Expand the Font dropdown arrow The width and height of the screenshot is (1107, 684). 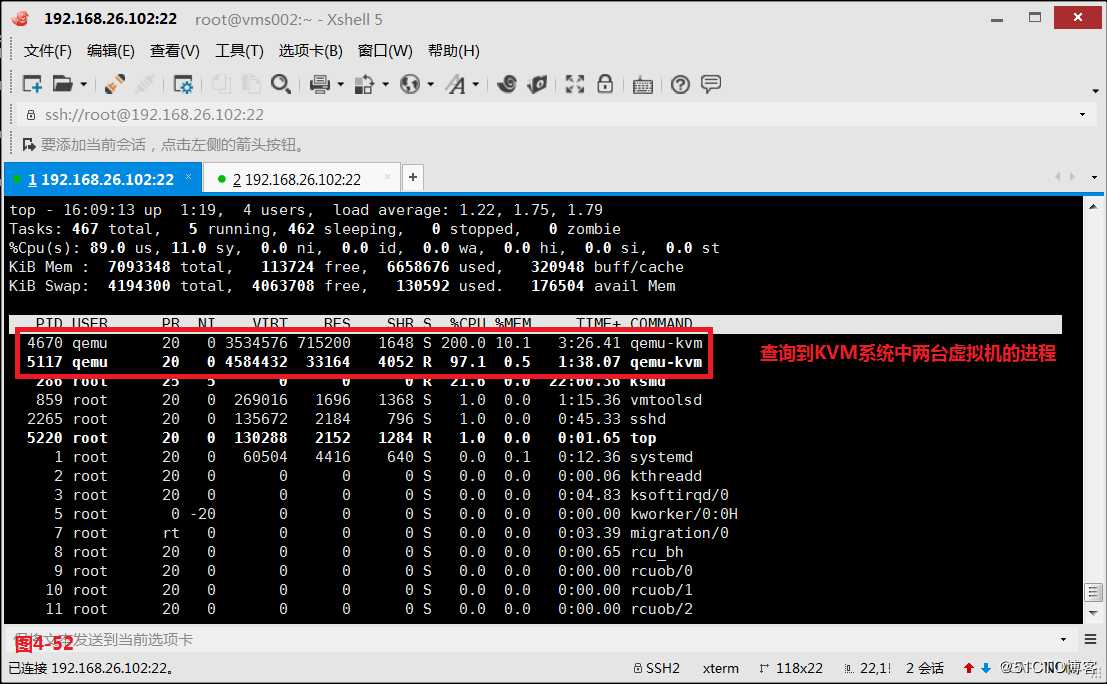click(476, 85)
